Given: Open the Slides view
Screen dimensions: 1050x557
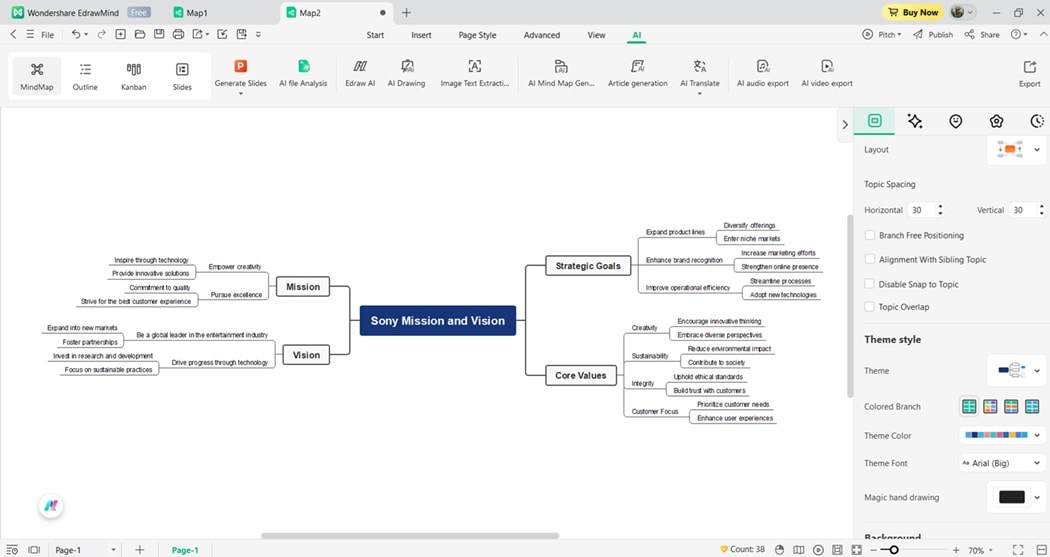Looking at the screenshot, I should tap(182, 76).
